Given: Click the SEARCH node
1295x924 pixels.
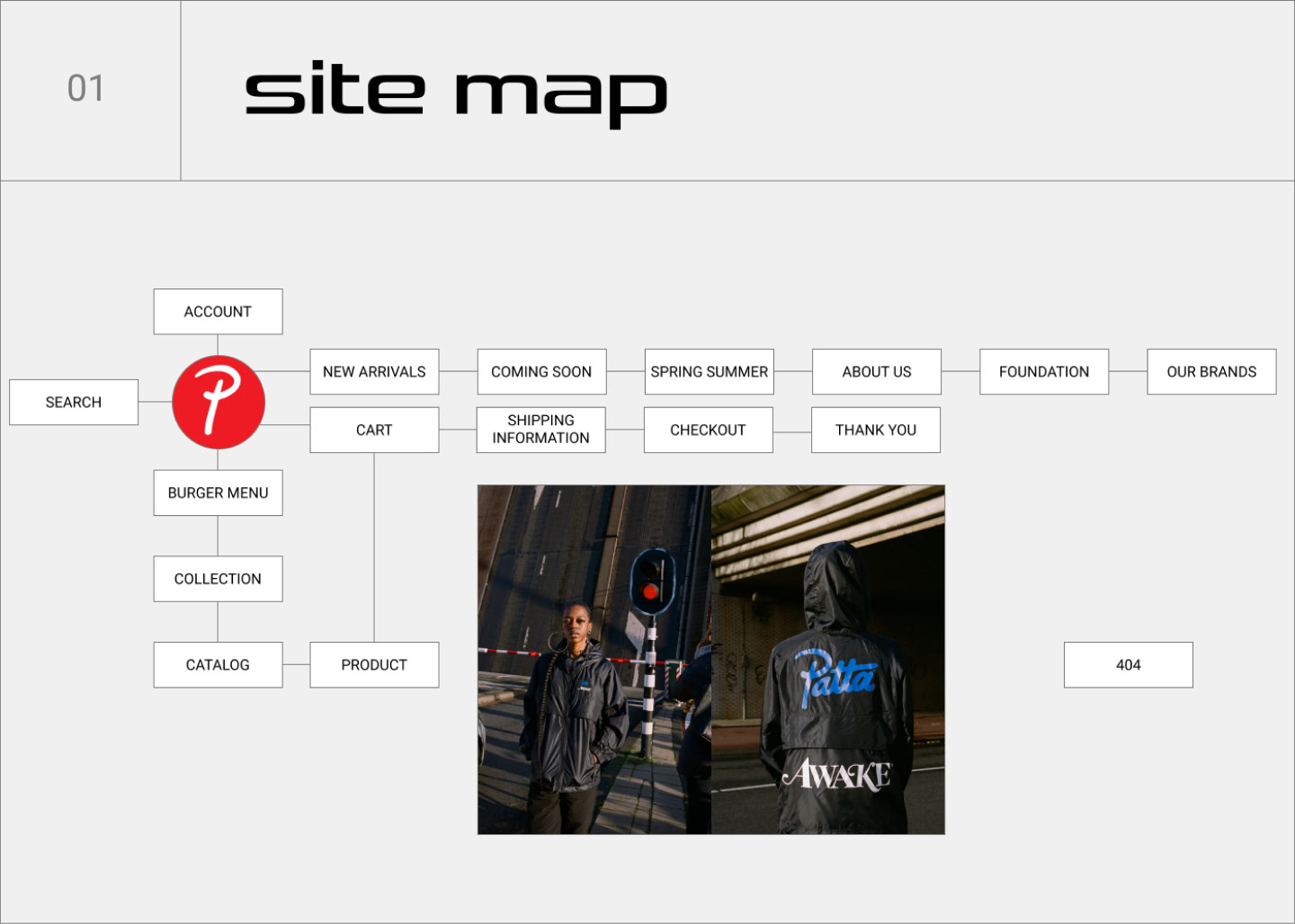Looking at the screenshot, I should 74,402.
